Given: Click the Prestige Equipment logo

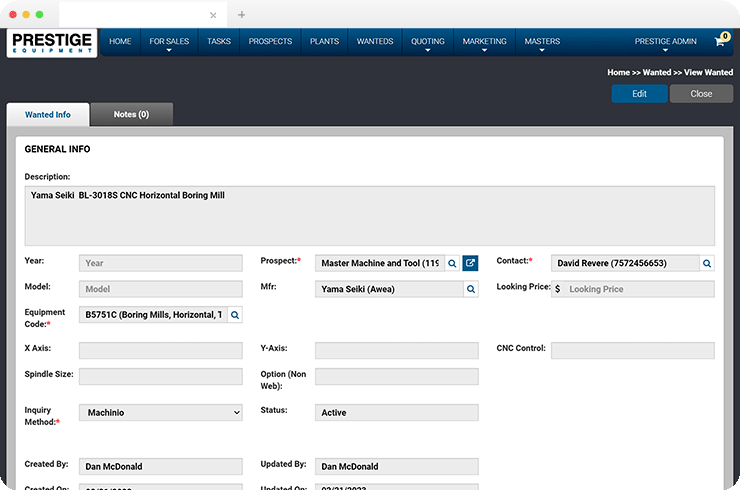Looking at the screenshot, I should pos(52,43).
